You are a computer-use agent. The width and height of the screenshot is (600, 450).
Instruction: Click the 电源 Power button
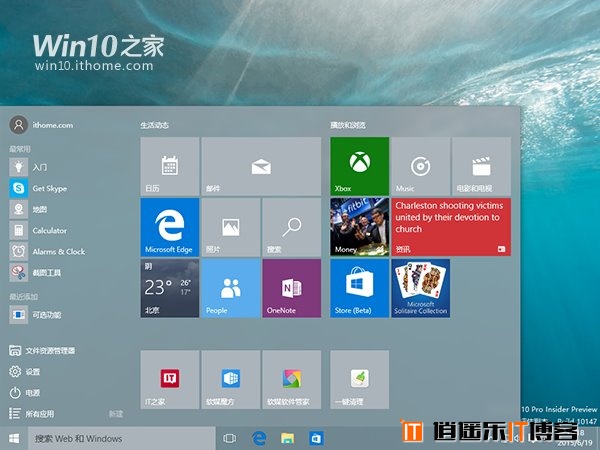pos(24,393)
